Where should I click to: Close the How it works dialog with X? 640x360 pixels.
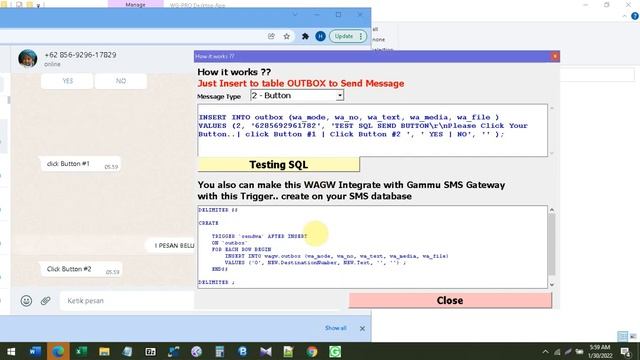[x=555, y=56]
